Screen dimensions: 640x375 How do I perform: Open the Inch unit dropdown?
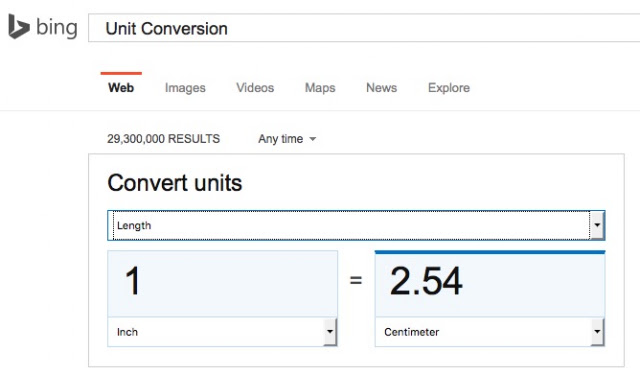click(x=222, y=332)
